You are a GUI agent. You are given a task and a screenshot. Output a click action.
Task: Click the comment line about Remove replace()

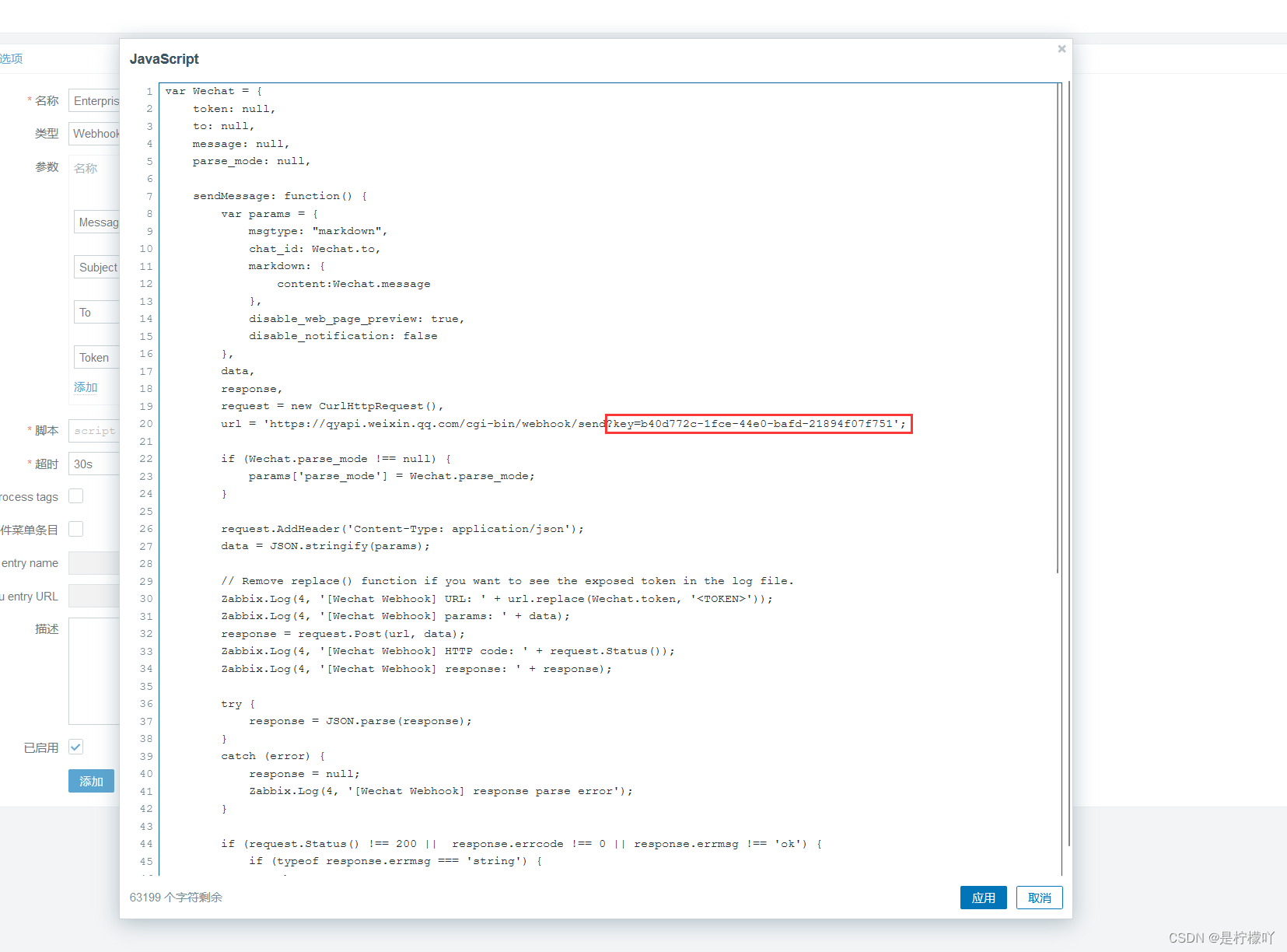click(507, 581)
